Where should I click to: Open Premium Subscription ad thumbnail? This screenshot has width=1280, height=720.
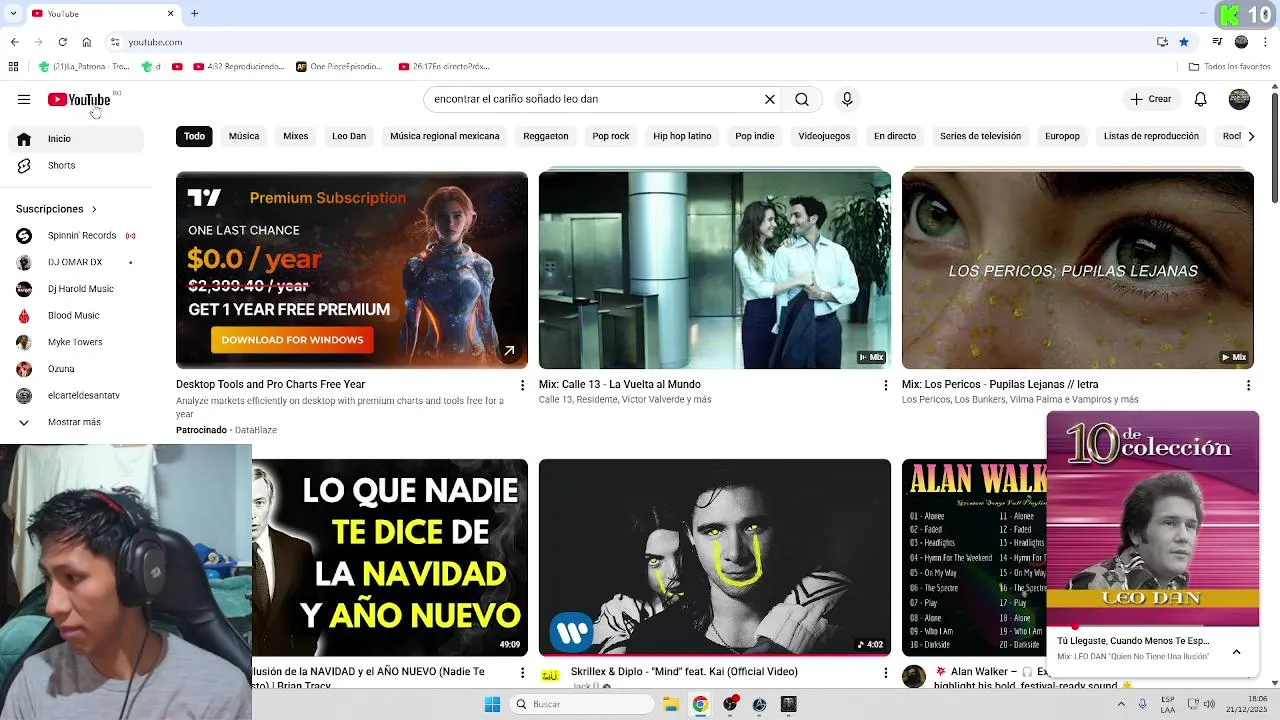[352, 270]
